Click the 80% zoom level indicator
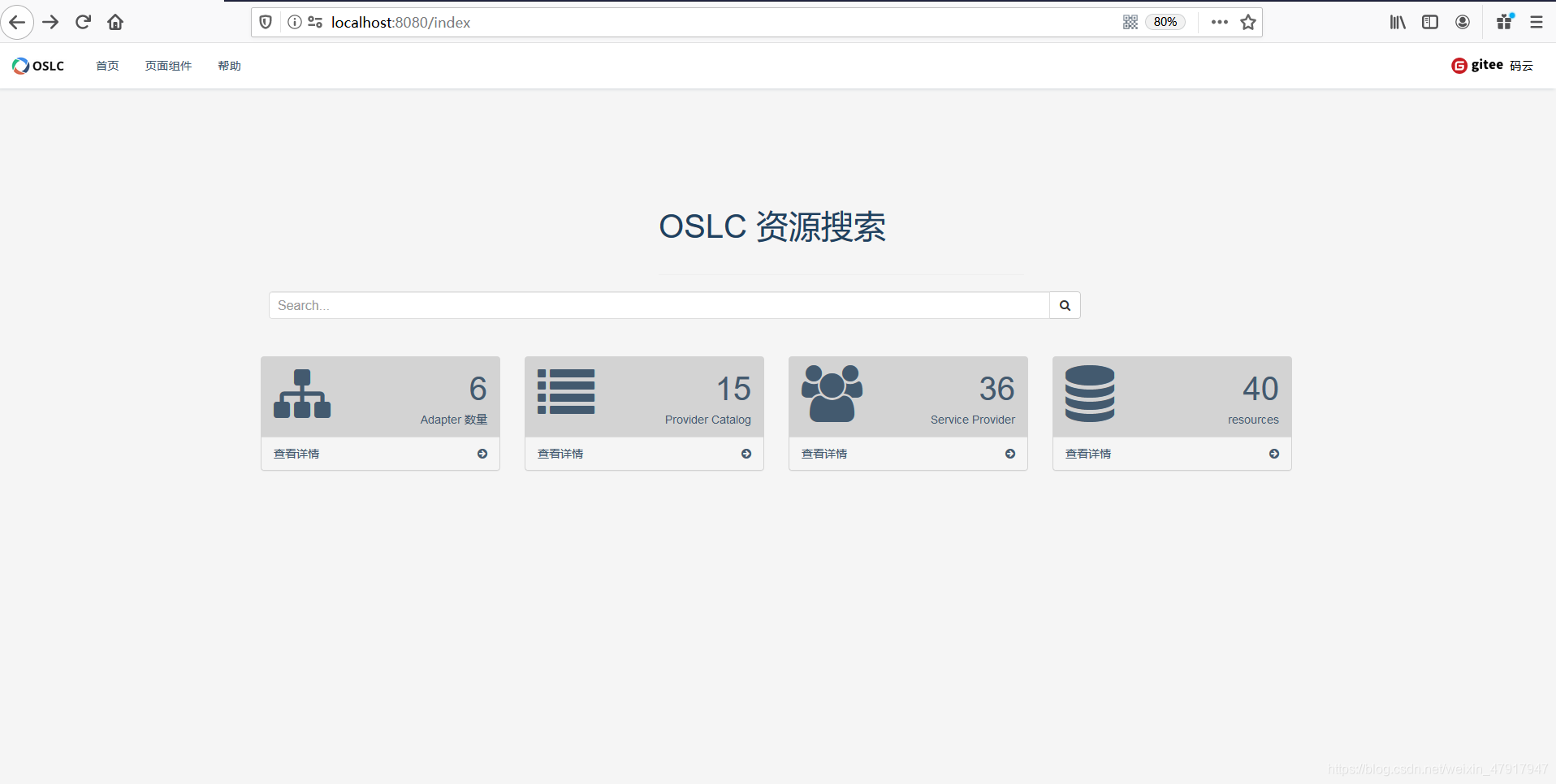Image resolution: width=1556 pixels, height=784 pixels. pyautogui.click(x=1165, y=22)
